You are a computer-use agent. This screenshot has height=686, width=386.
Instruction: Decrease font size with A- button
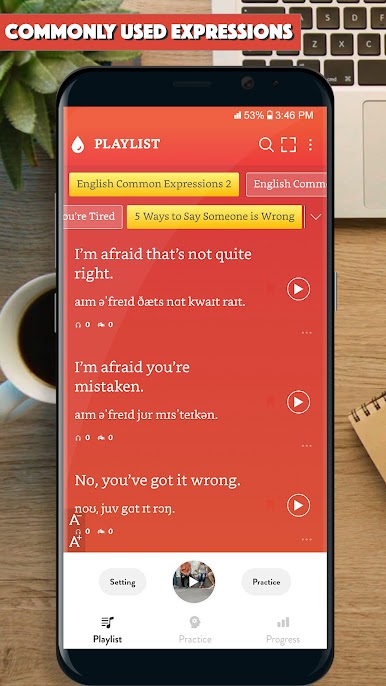click(75, 520)
